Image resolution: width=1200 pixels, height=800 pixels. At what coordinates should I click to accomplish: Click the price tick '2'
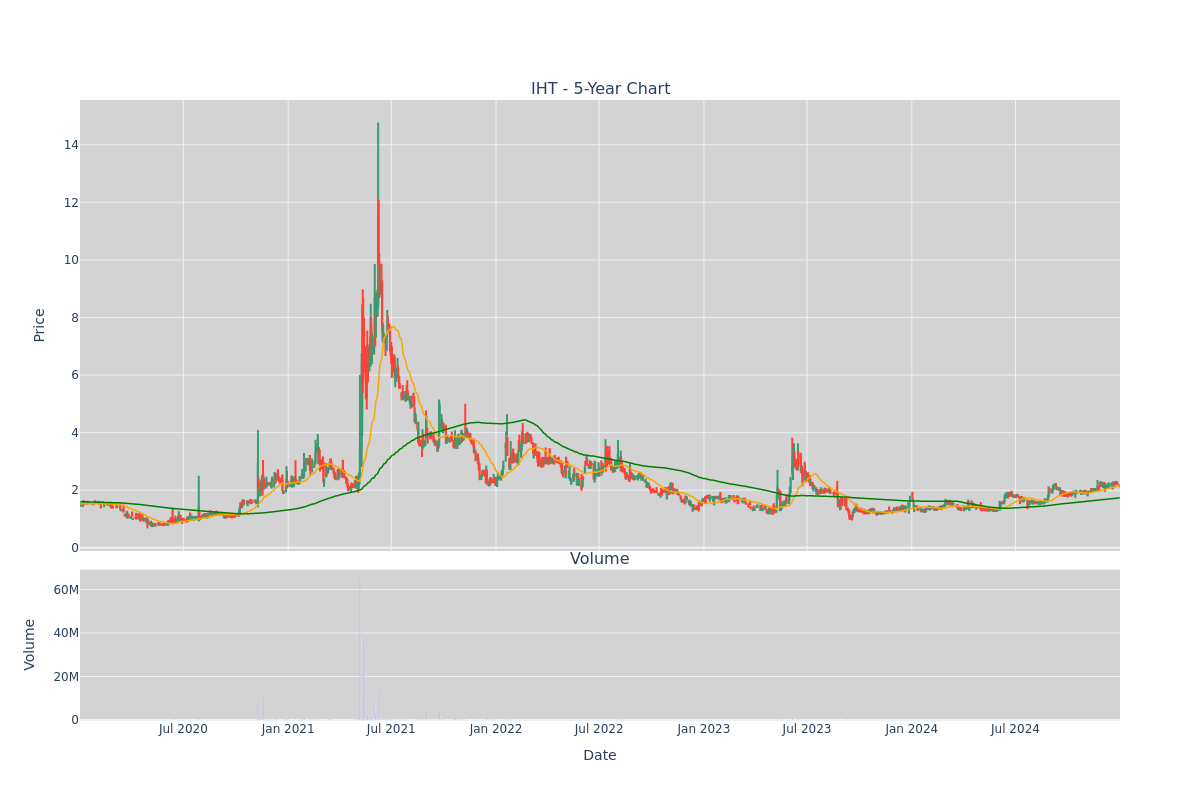[74, 490]
